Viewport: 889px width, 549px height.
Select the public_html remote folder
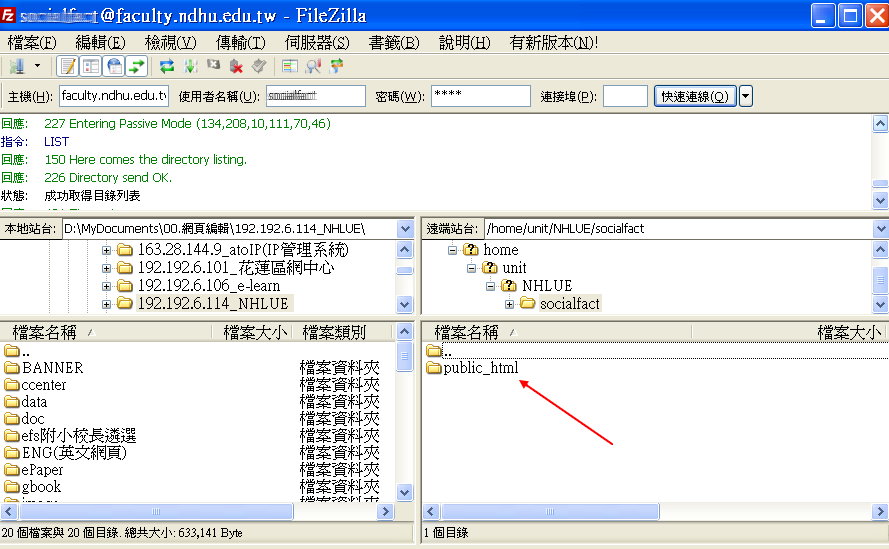(x=480, y=368)
